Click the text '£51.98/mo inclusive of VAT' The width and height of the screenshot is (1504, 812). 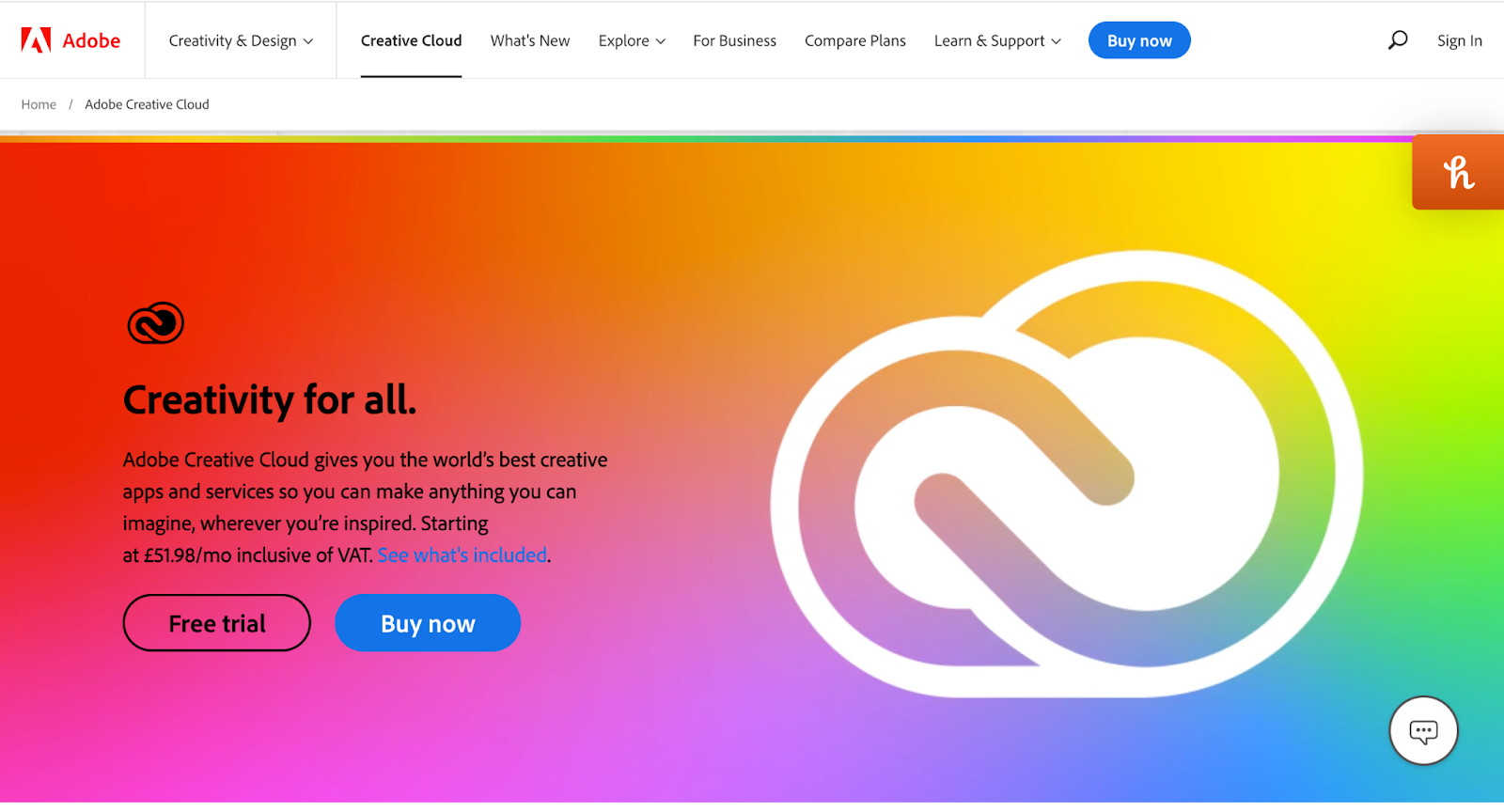(258, 555)
